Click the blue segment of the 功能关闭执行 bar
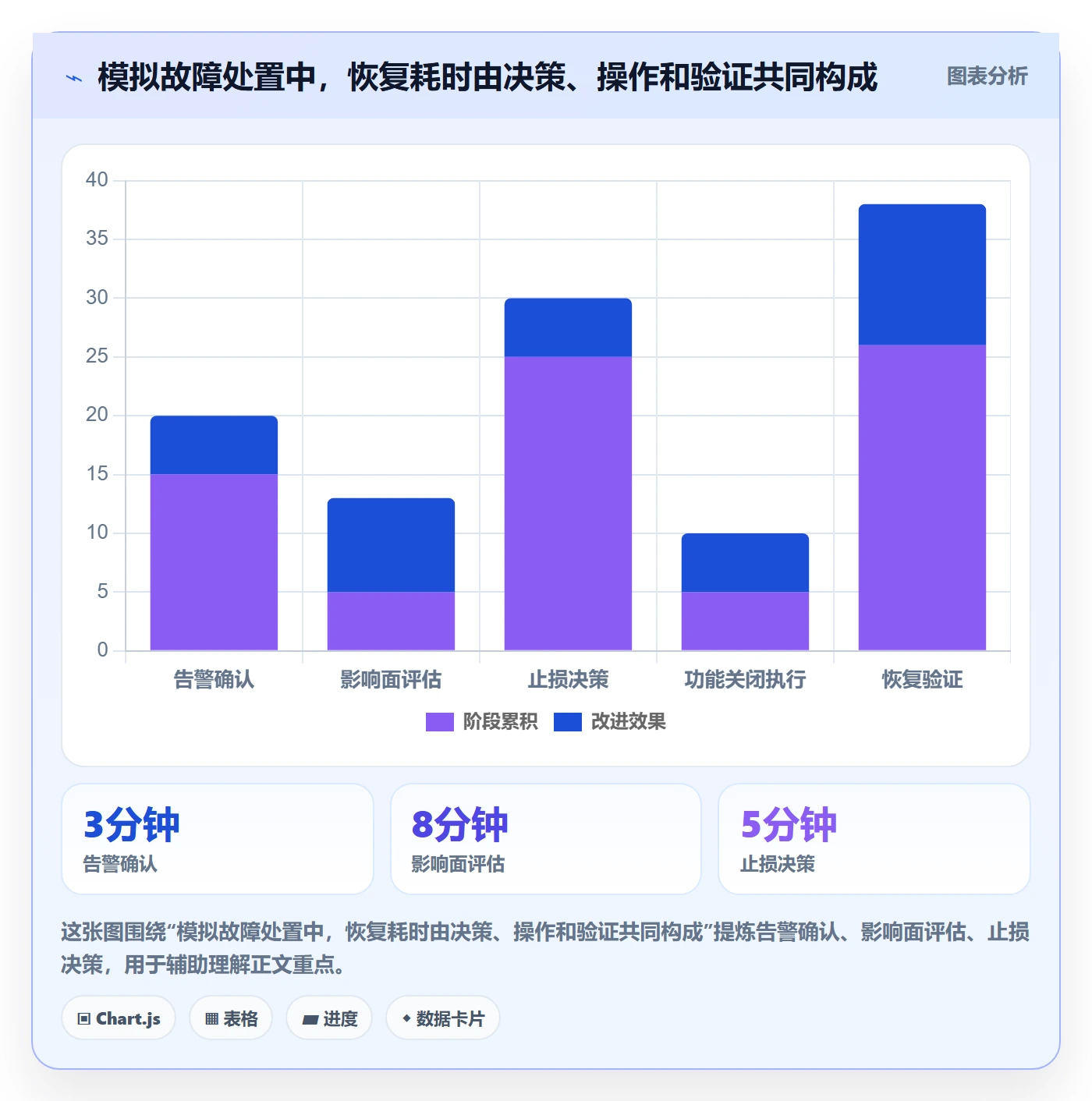This screenshot has height=1101, width=1092. pyautogui.click(x=745, y=563)
